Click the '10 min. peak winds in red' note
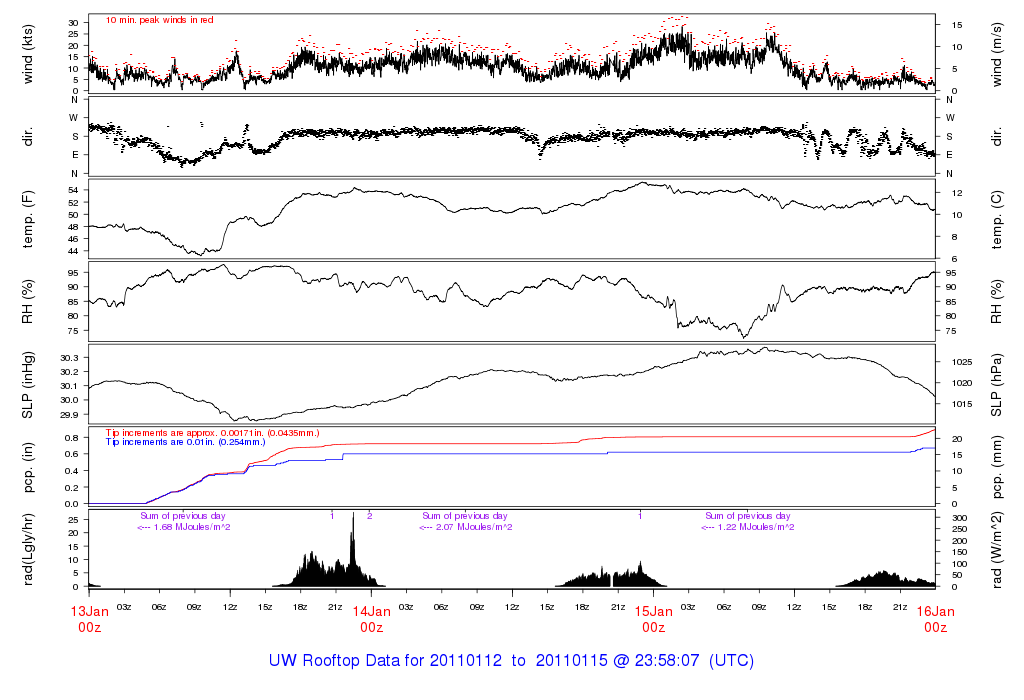Screen dimensions: 1024x700 click(x=159, y=20)
